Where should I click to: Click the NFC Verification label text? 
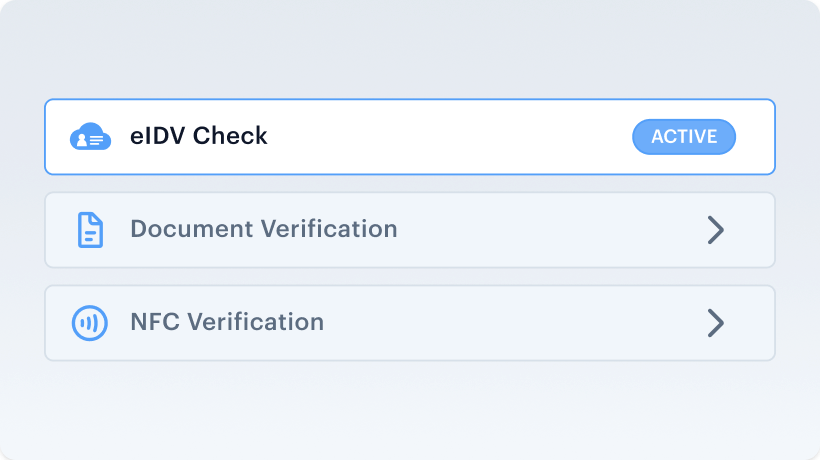227,322
